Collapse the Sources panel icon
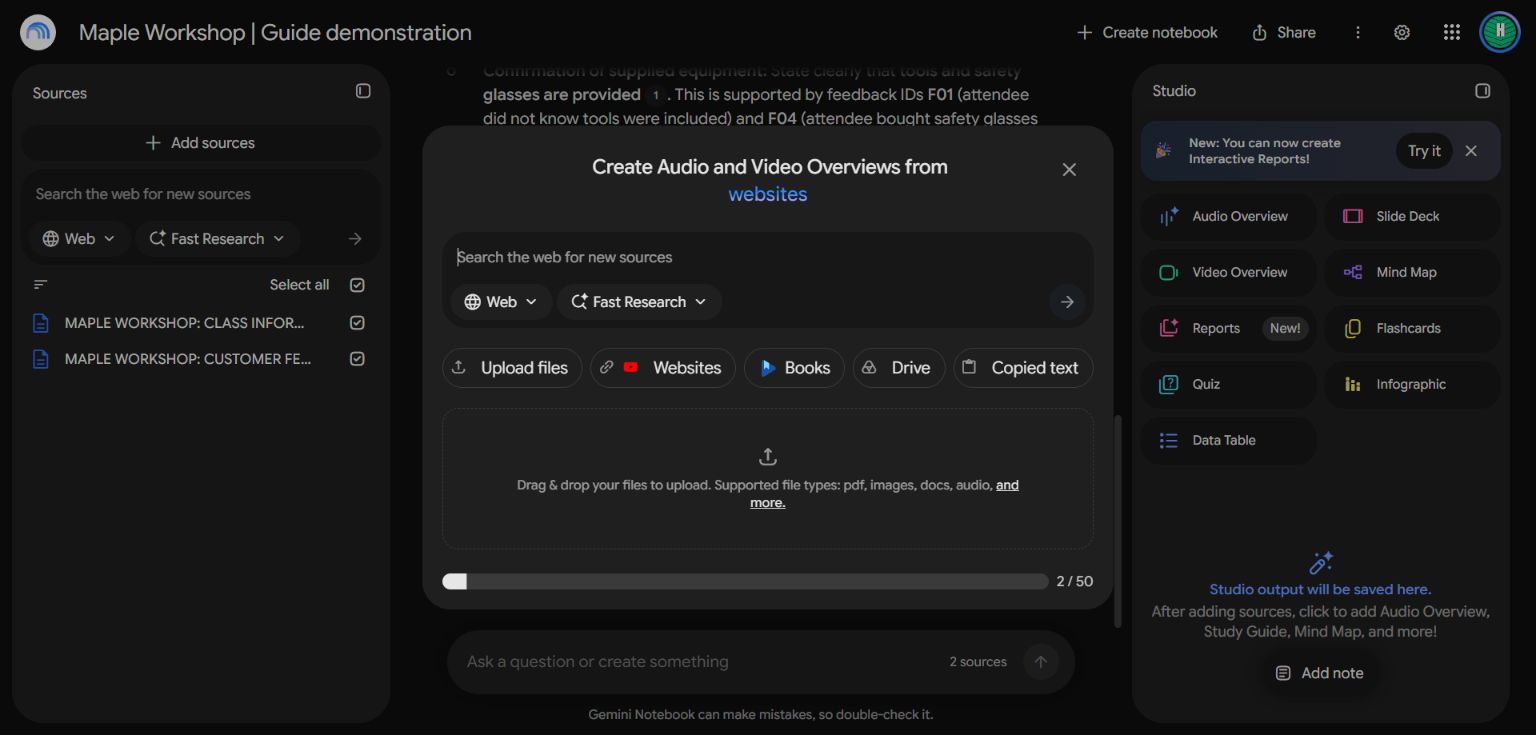The width and height of the screenshot is (1536, 735). [363, 91]
